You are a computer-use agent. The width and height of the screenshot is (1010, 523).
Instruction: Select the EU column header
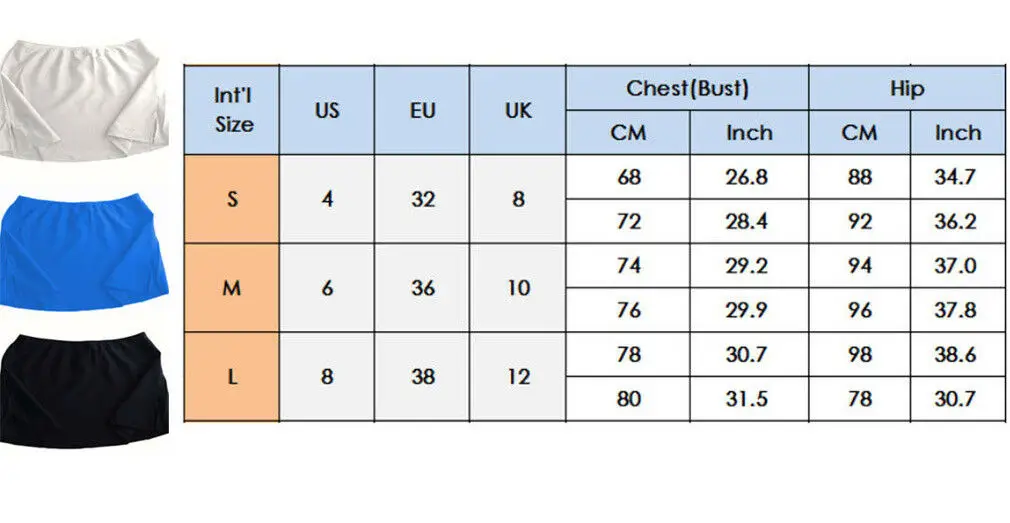pyautogui.click(x=422, y=110)
